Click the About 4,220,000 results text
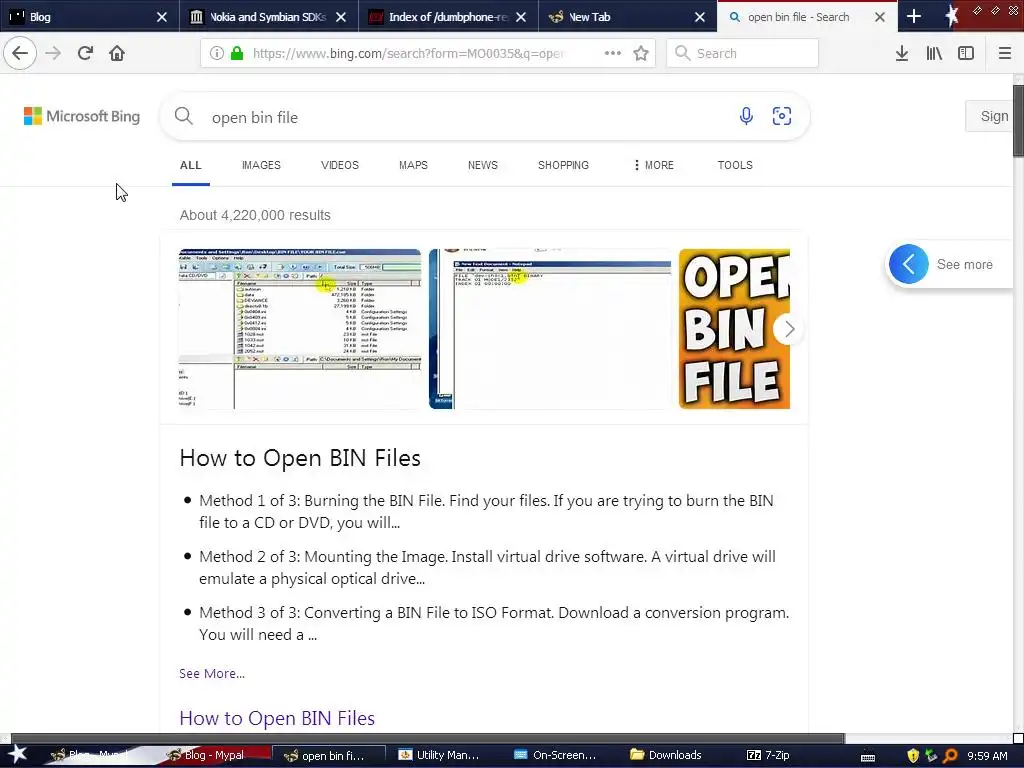 [x=255, y=215]
